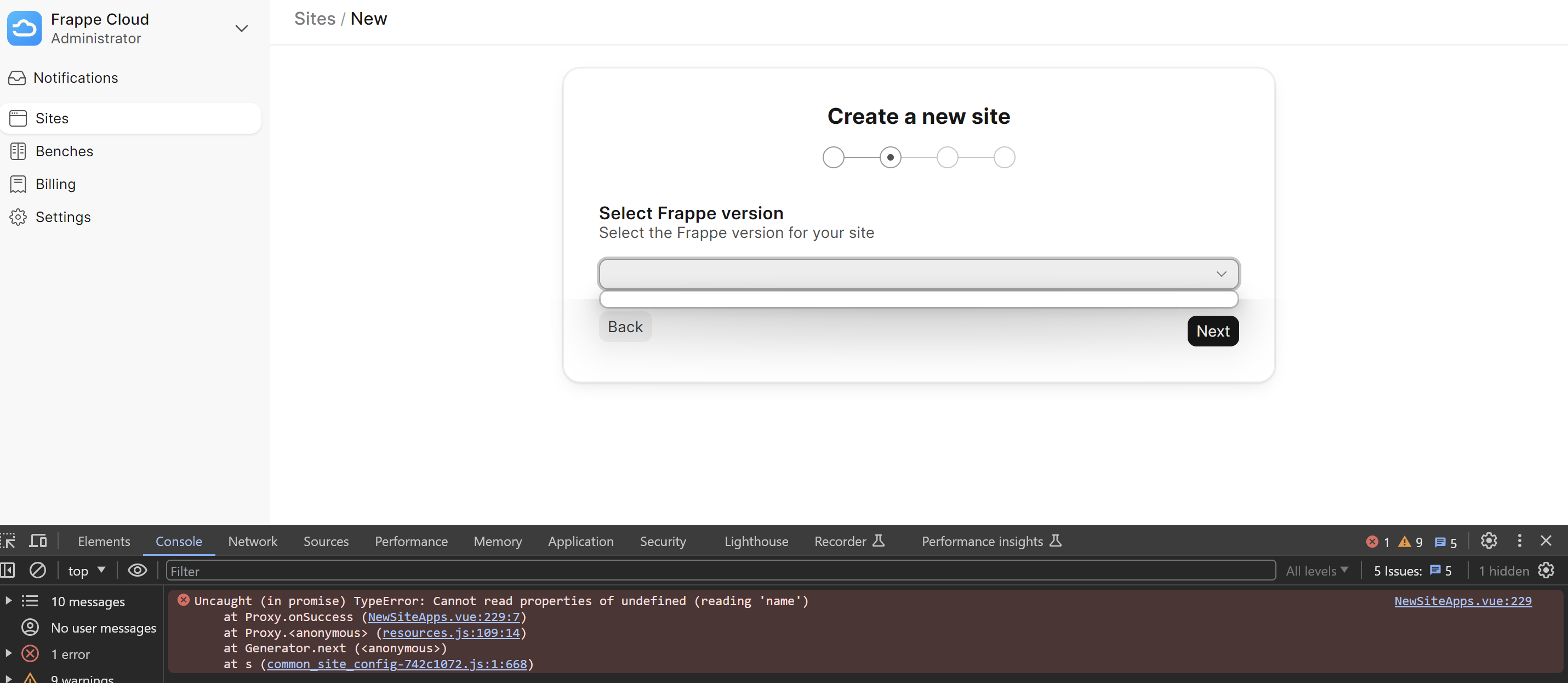
Task: Switch to the Network tab
Action: coord(253,541)
